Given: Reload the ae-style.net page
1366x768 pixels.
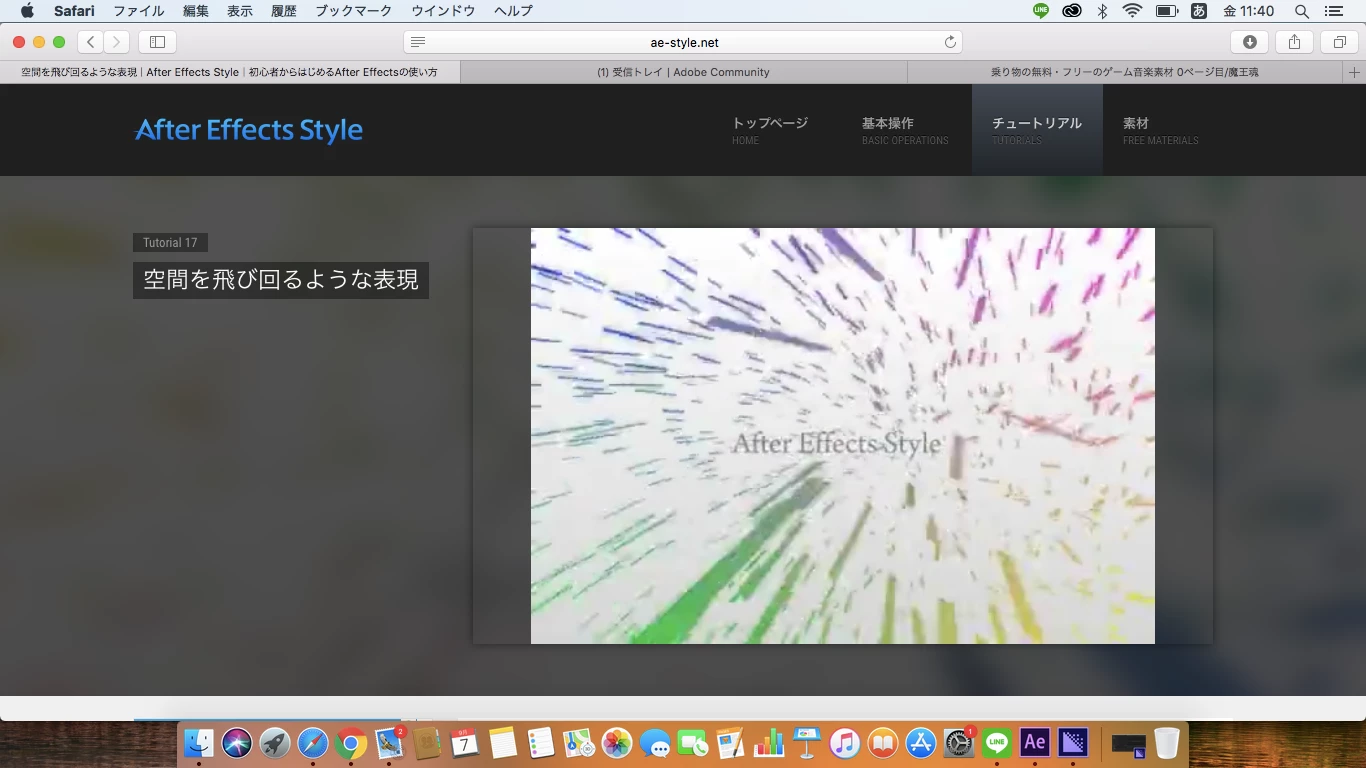Looking at the screenshot, I should [950, 42].
